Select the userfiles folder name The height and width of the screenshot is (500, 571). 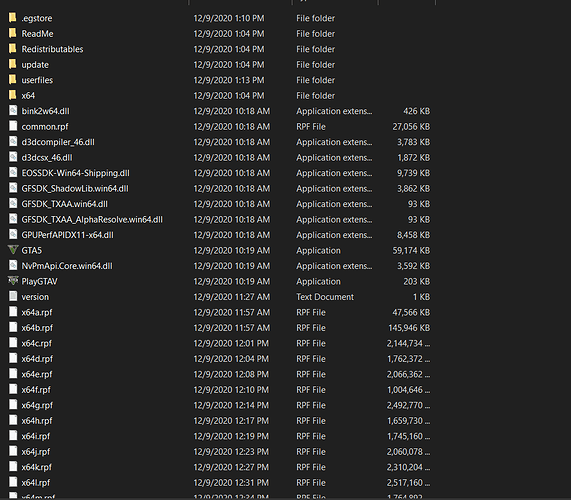pyautogui.click(x=37, y=80)
